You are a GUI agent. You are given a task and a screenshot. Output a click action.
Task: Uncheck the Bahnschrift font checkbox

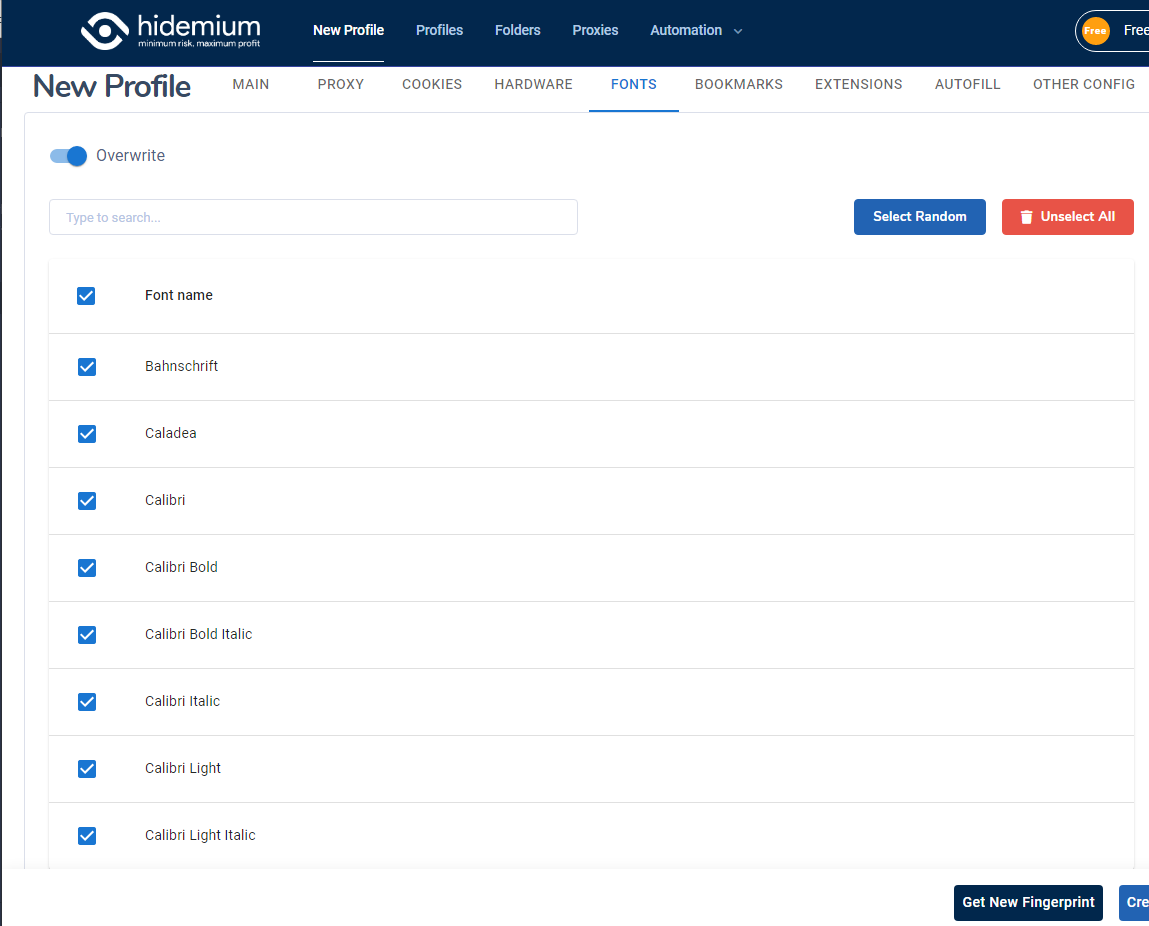pos(87,367)
